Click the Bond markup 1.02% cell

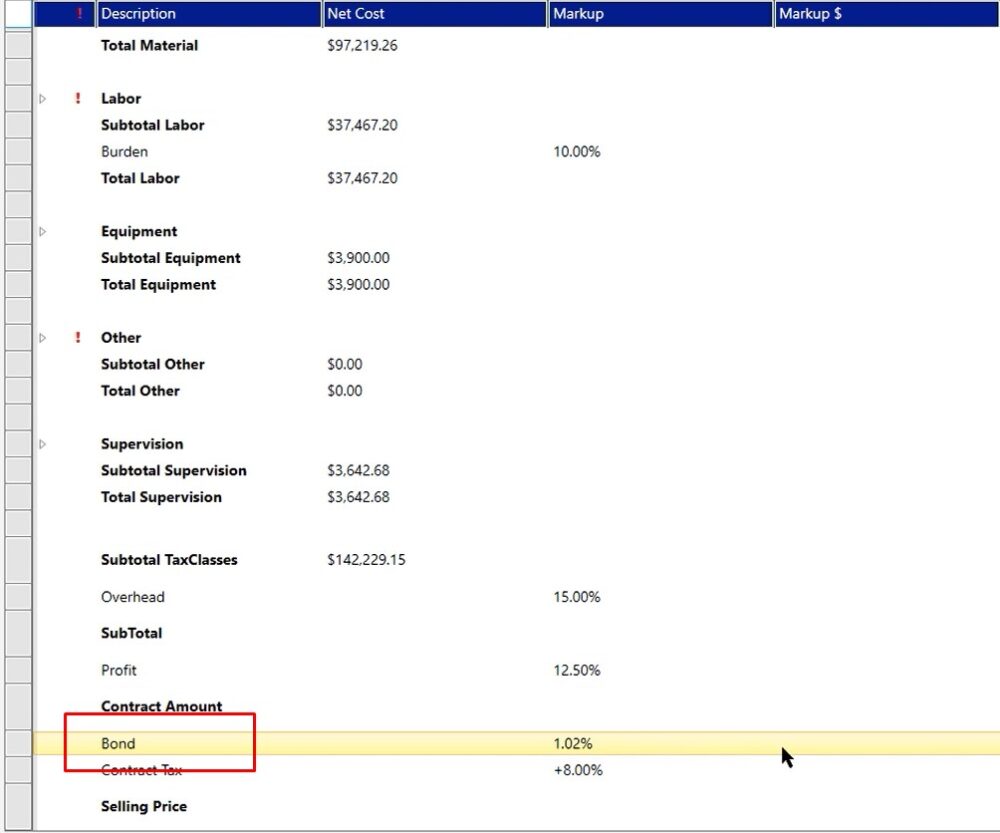pyautogui.click(x=572, y=744)
